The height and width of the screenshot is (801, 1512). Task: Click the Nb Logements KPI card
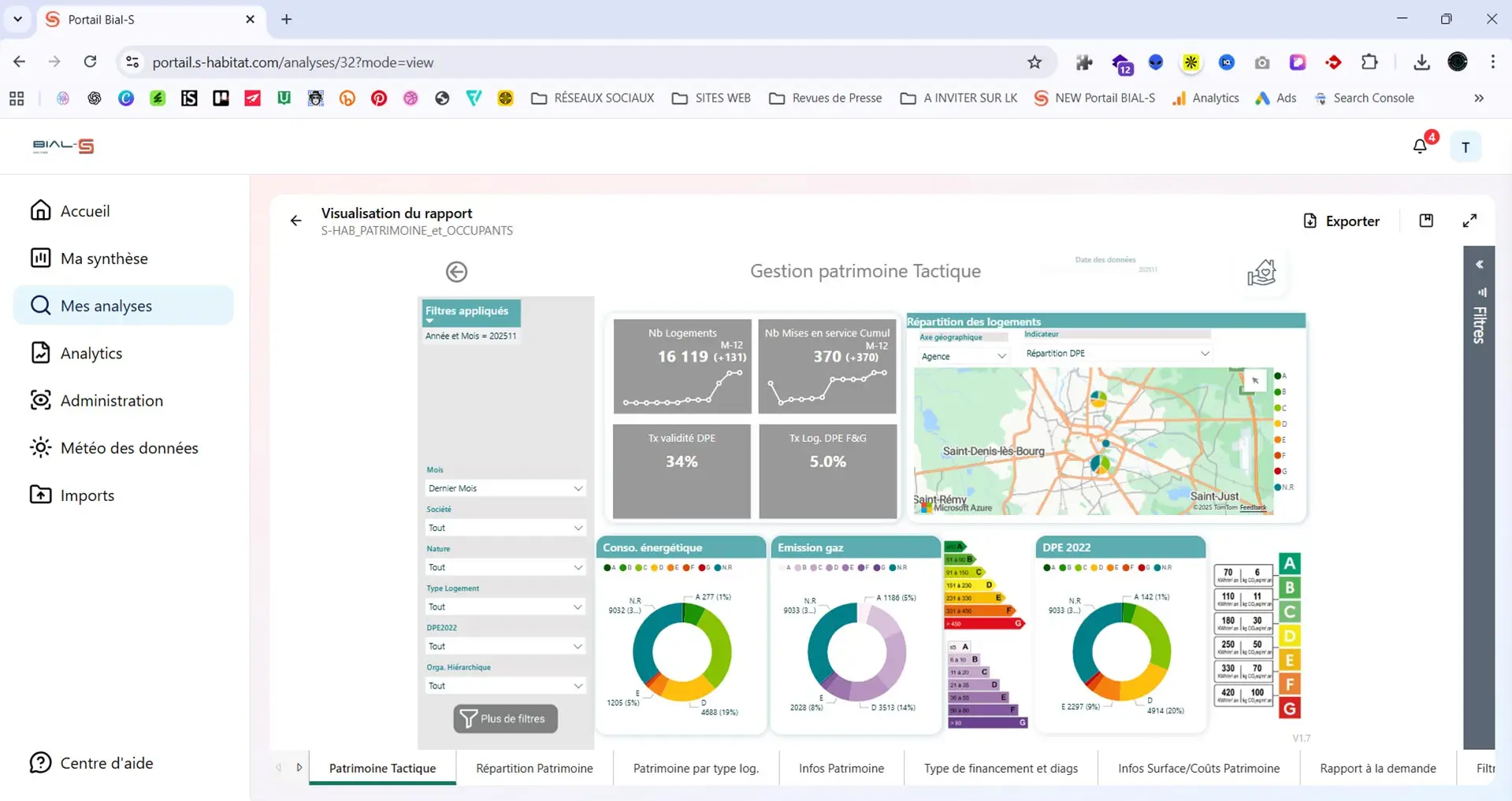pyautogui.click(x=682, y=366)
